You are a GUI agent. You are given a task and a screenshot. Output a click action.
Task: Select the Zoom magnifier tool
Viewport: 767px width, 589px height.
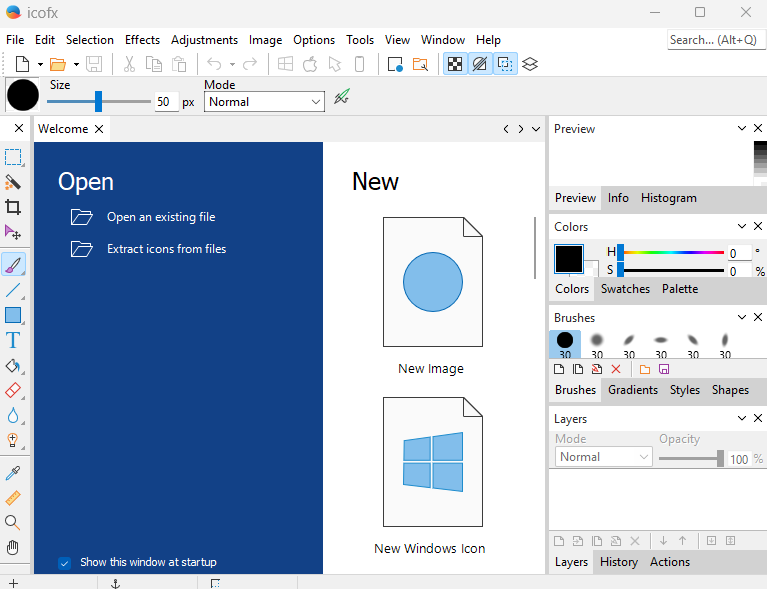(13, 522)
